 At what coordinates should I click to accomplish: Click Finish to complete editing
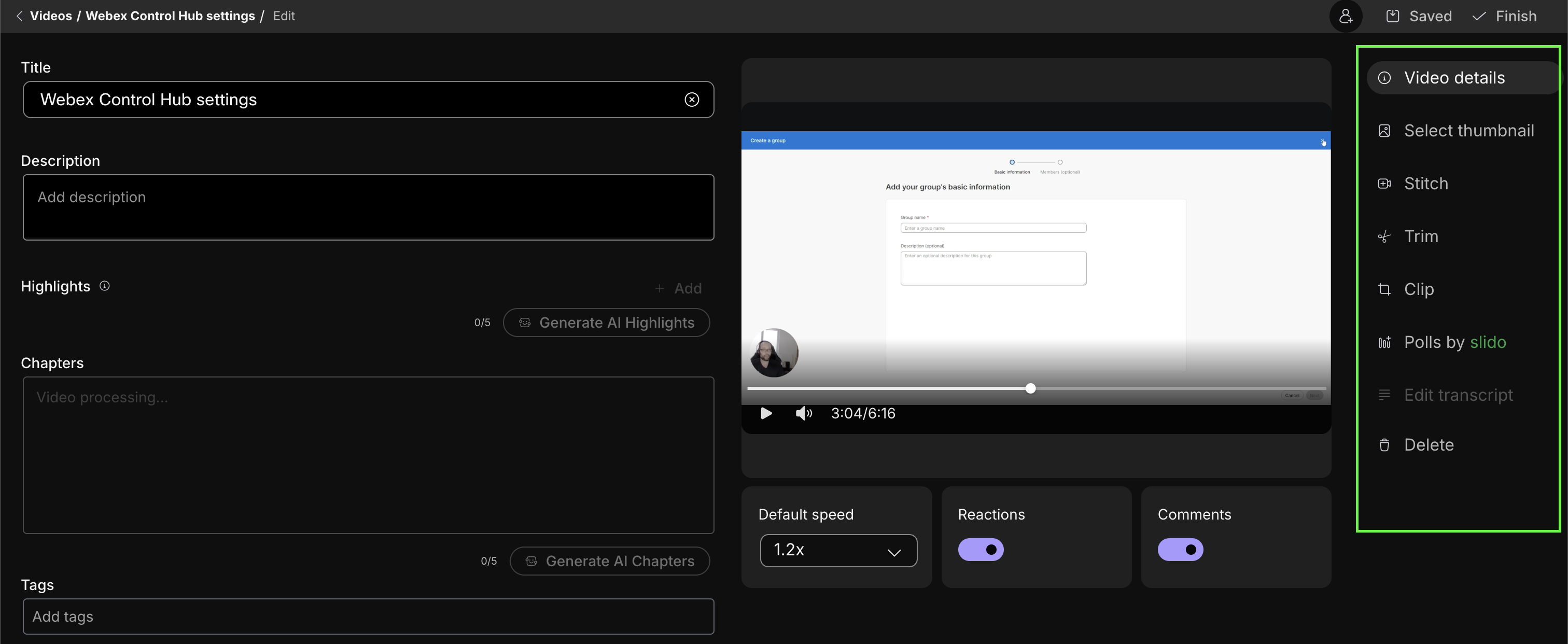[1504, 16]
